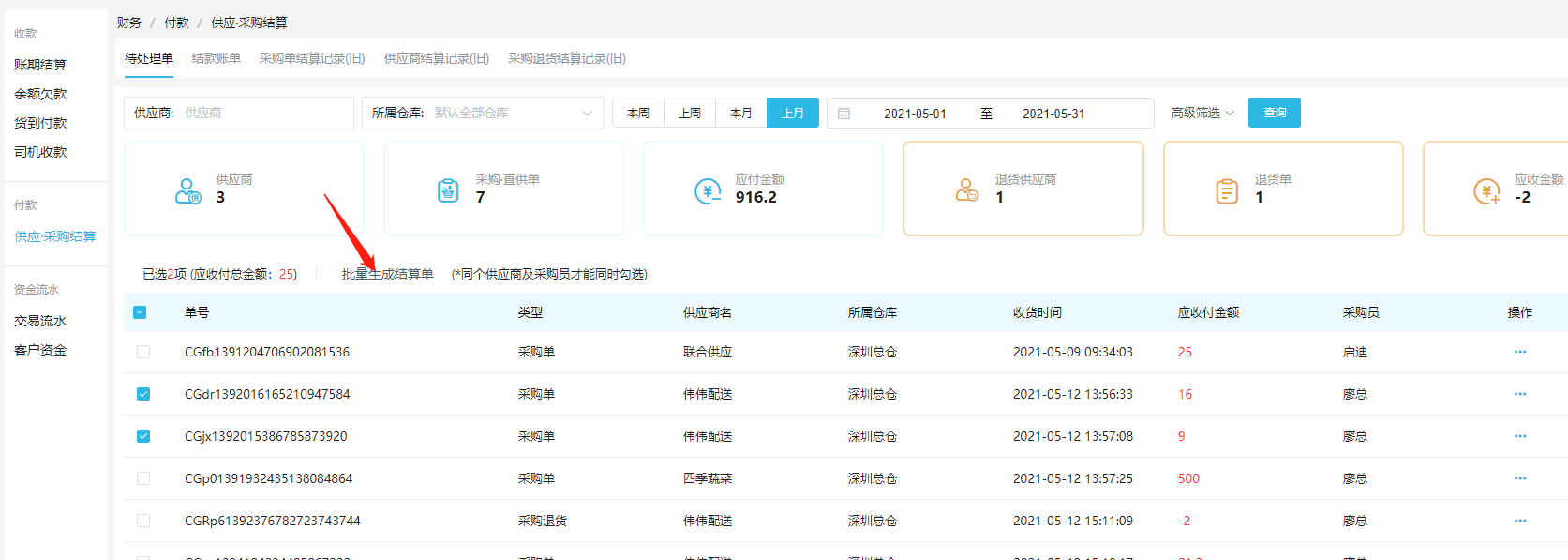Open the calendar icon in date range
This screenshot has height=560, width=1568.
(844, 114)
